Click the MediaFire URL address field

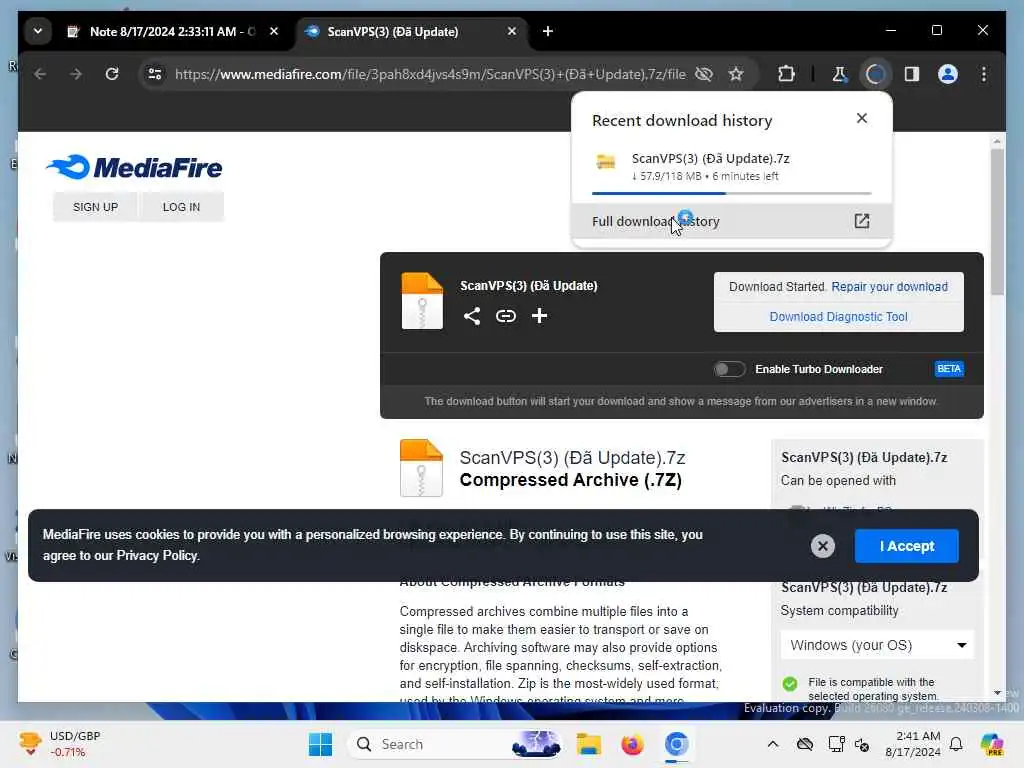430,74
